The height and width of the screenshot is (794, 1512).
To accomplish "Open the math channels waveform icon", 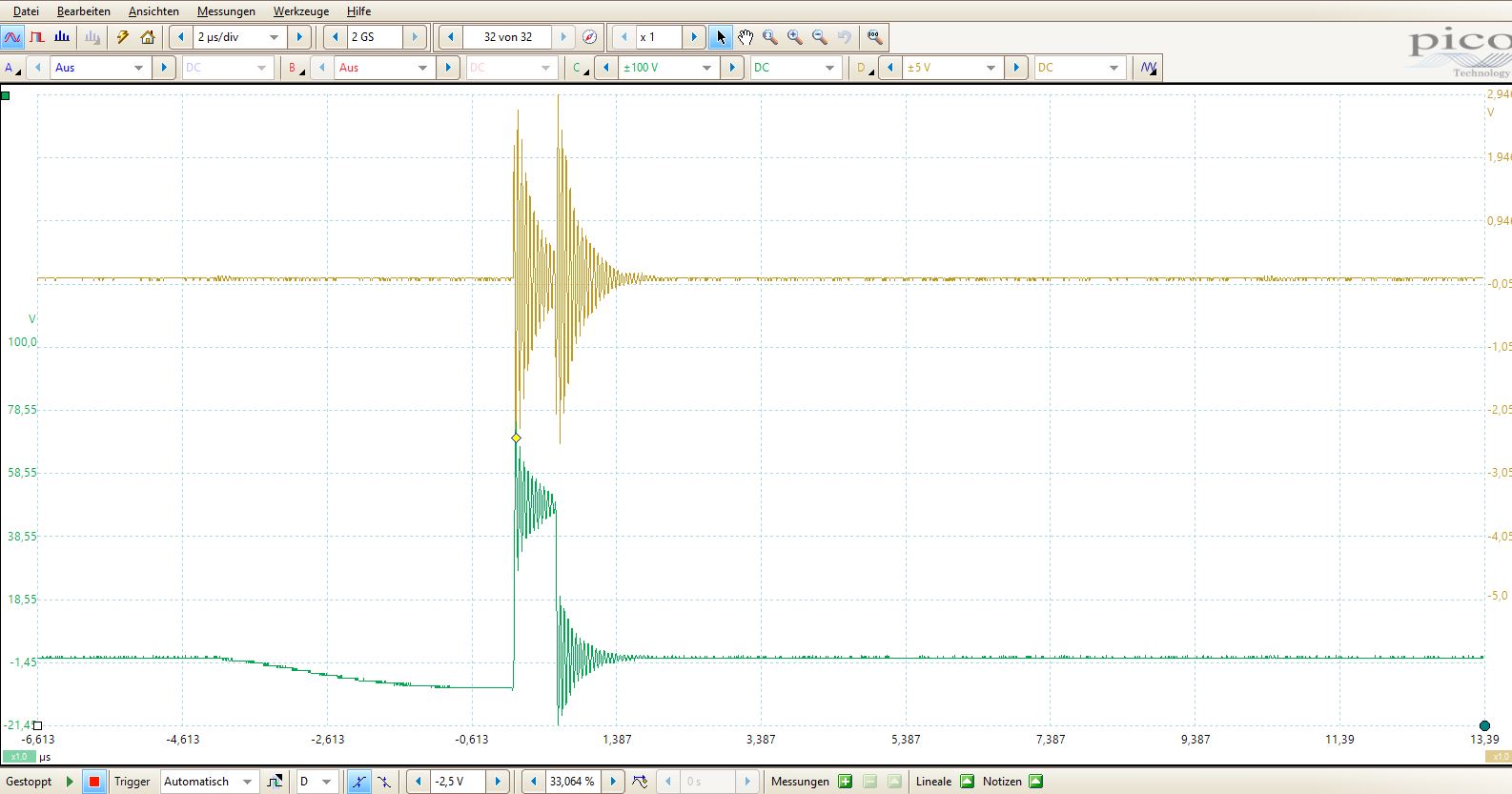I will pos(1149,68).
